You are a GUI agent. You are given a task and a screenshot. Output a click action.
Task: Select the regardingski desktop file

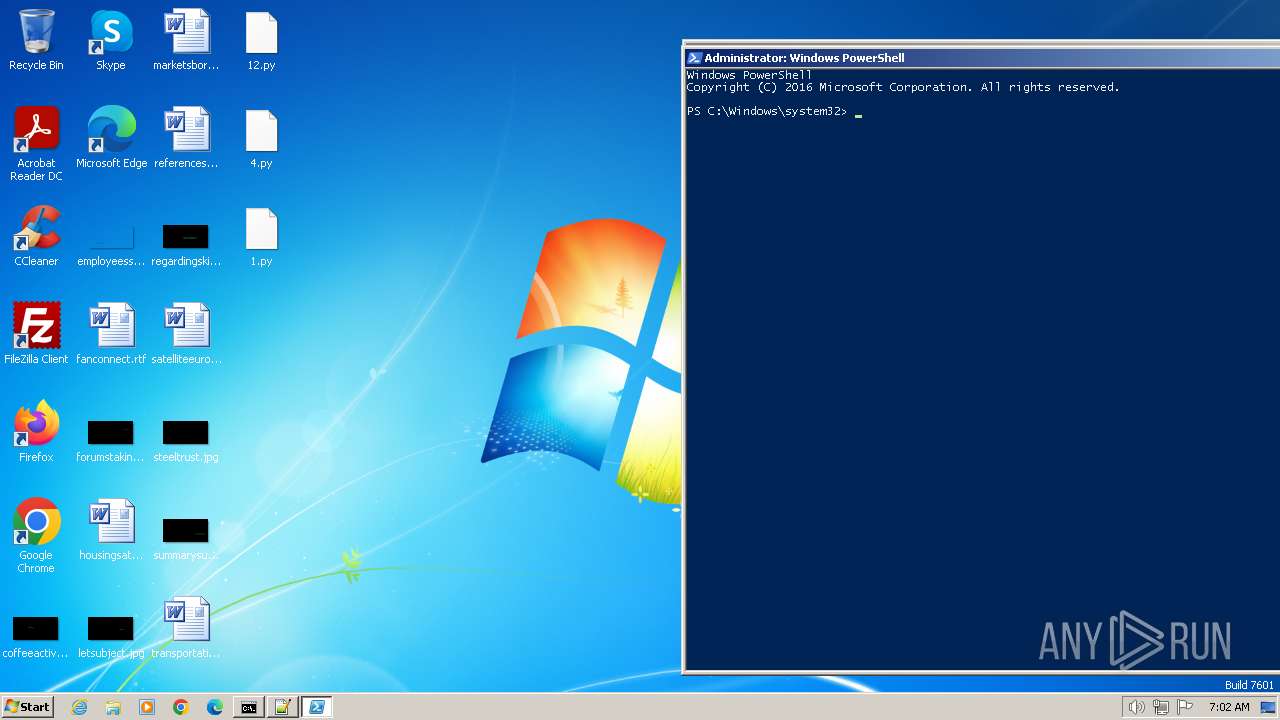[186, 245]
